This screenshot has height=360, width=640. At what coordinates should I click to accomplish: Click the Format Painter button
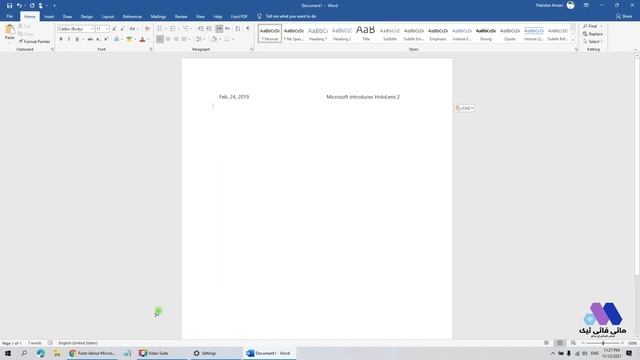pyautogui.click(x=34, y=42)
